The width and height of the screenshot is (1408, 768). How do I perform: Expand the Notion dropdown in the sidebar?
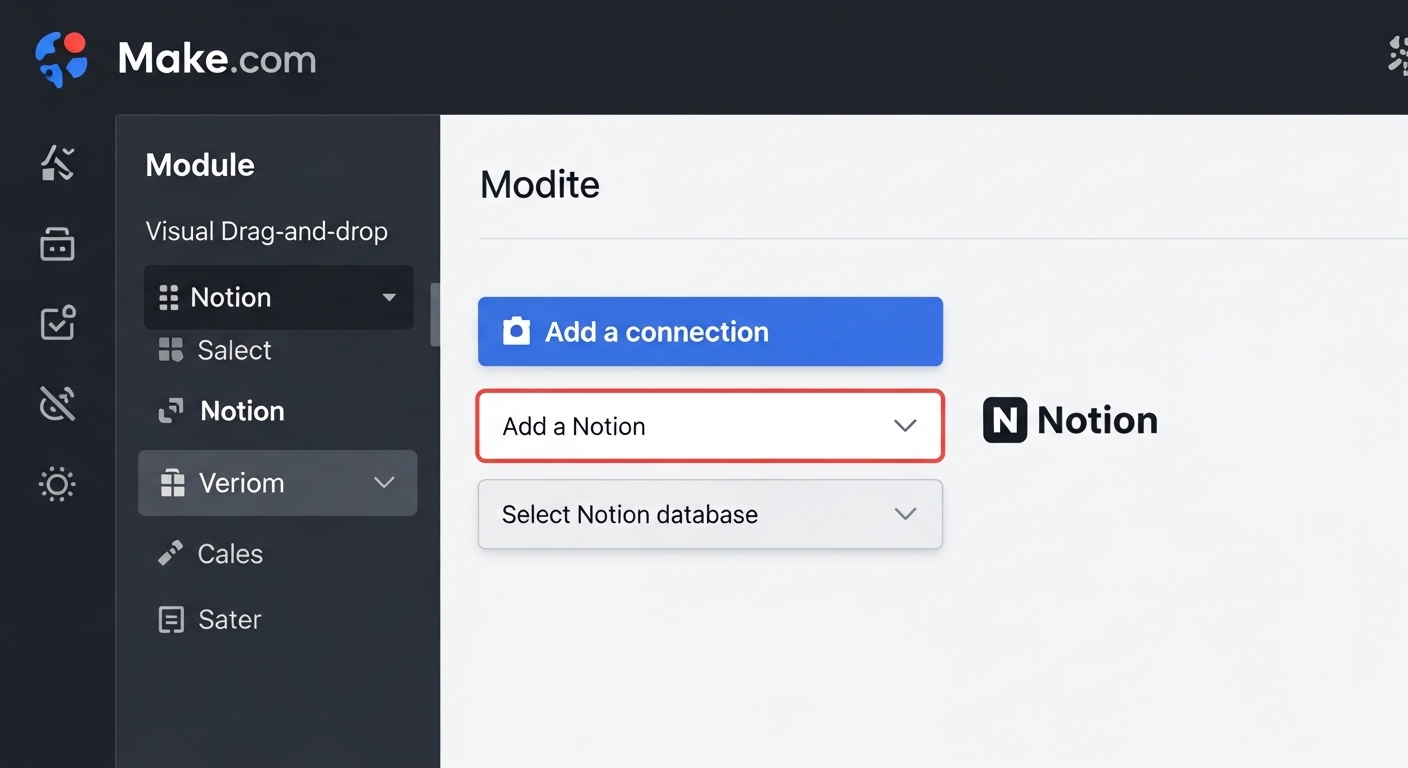[x=389, y=297]
